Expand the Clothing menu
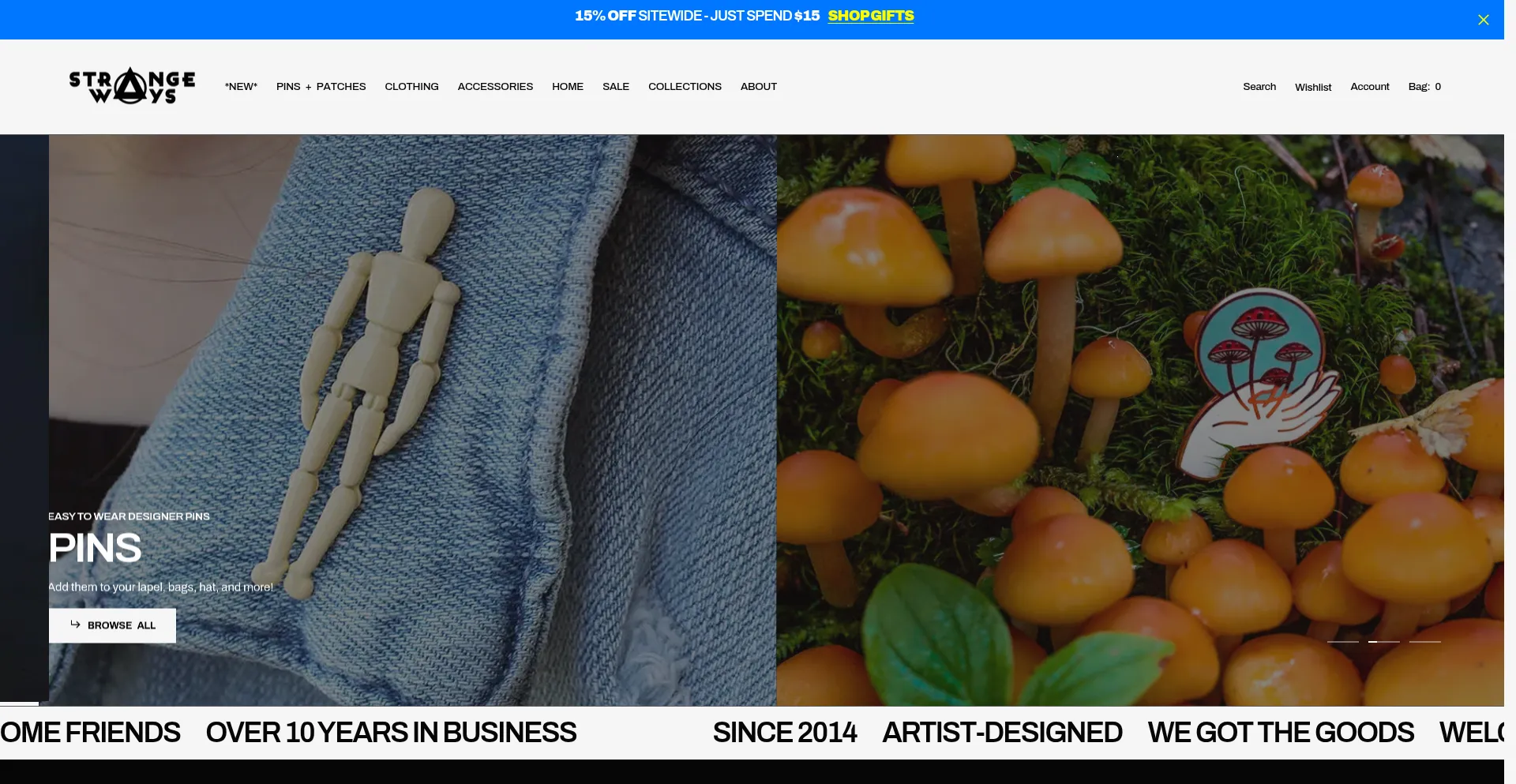This screenshot has width=1516, height=784. [x=411, y=87]
